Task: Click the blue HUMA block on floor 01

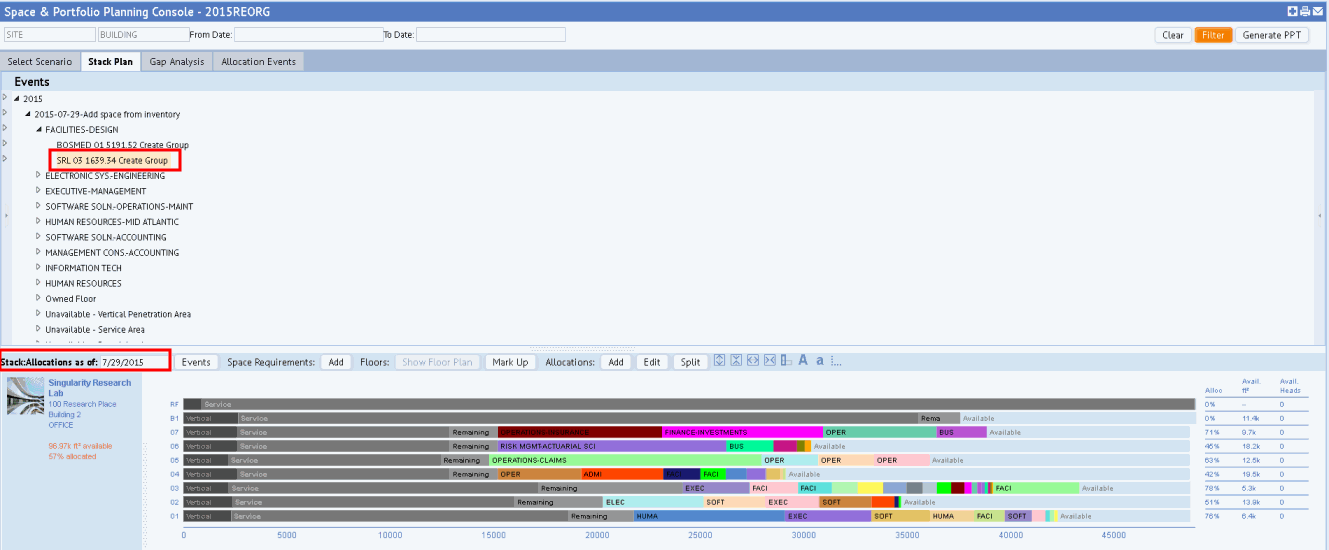Action: pyautogui.click(x=709, y=516)
